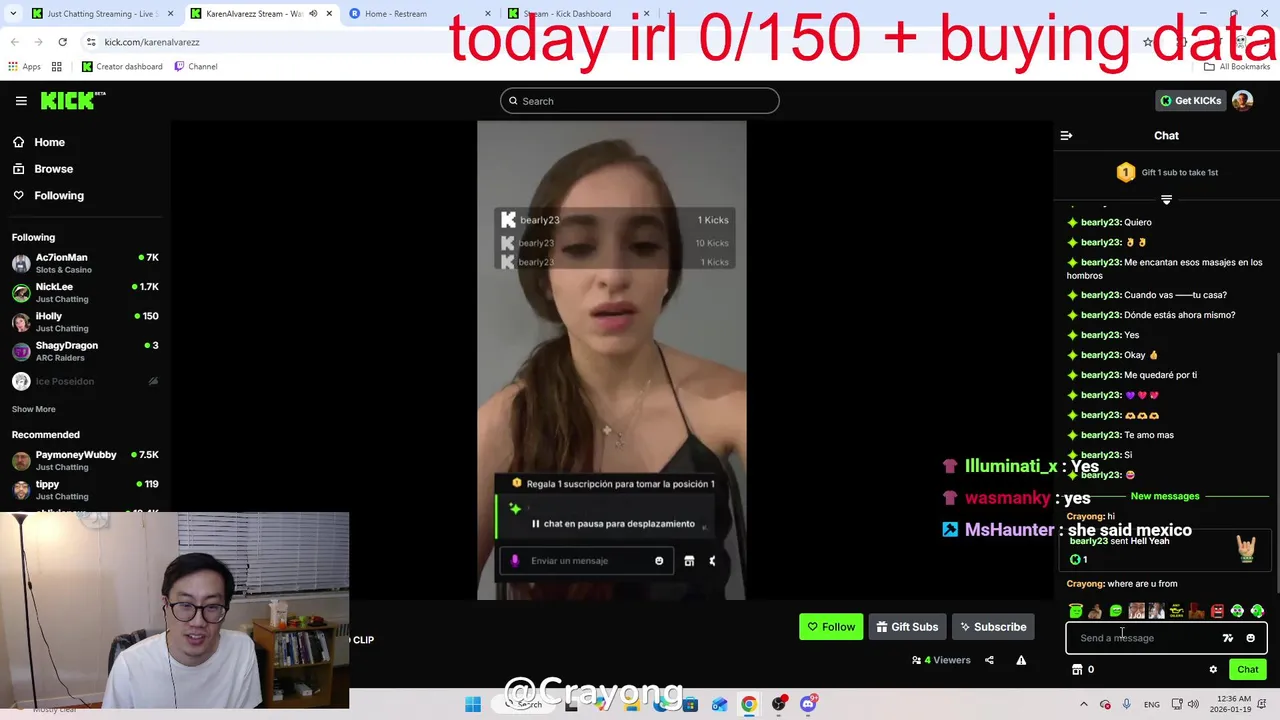Open NickLee's channel in Following

click(x=85, y=292)
